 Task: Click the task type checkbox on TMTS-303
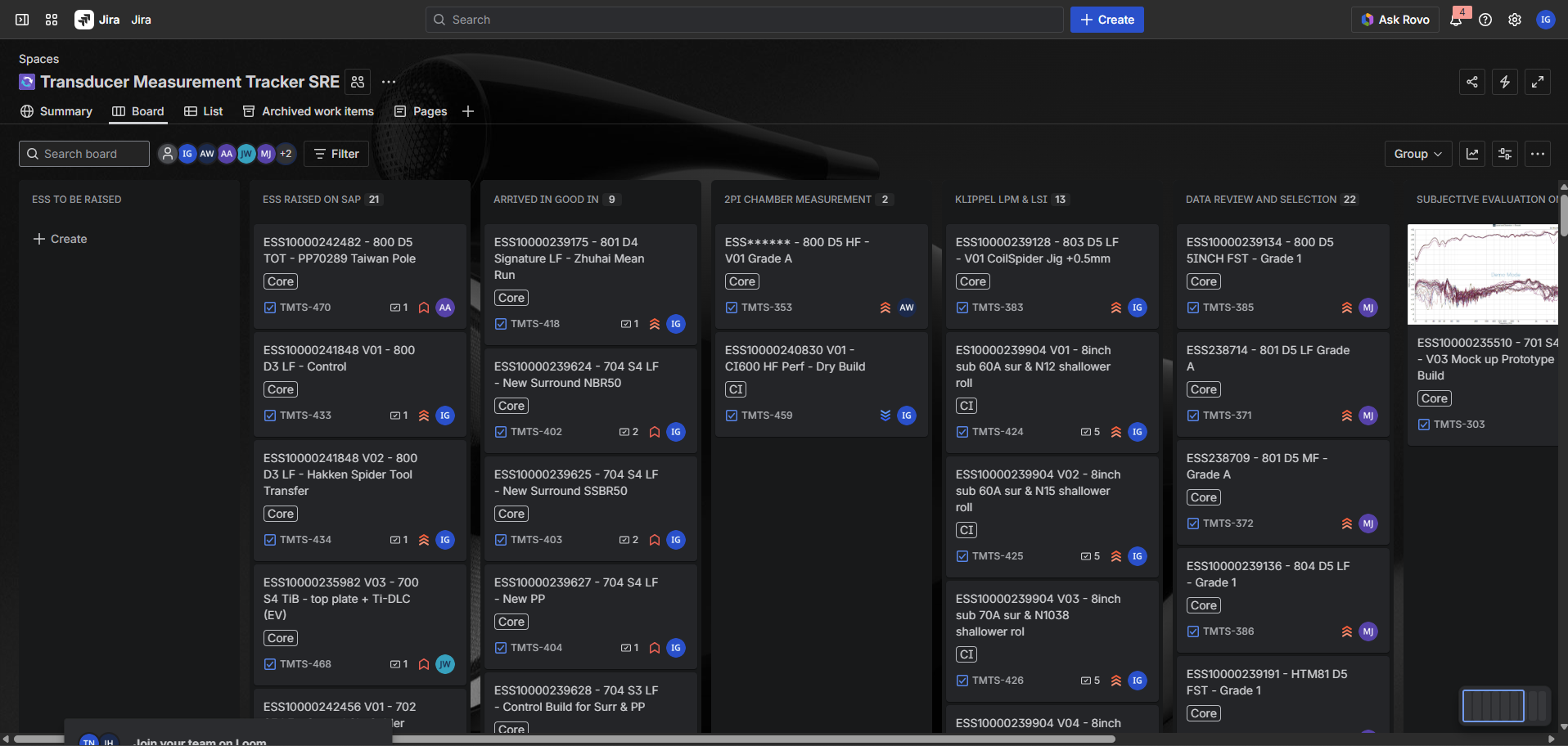coord(1424,425)
